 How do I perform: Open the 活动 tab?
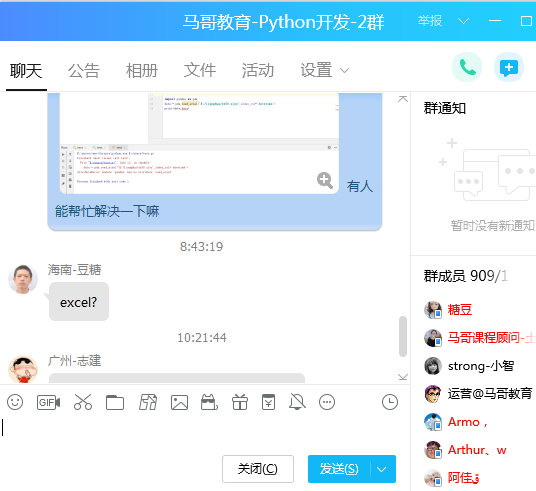pyautogui.click(x=258, y=71)
